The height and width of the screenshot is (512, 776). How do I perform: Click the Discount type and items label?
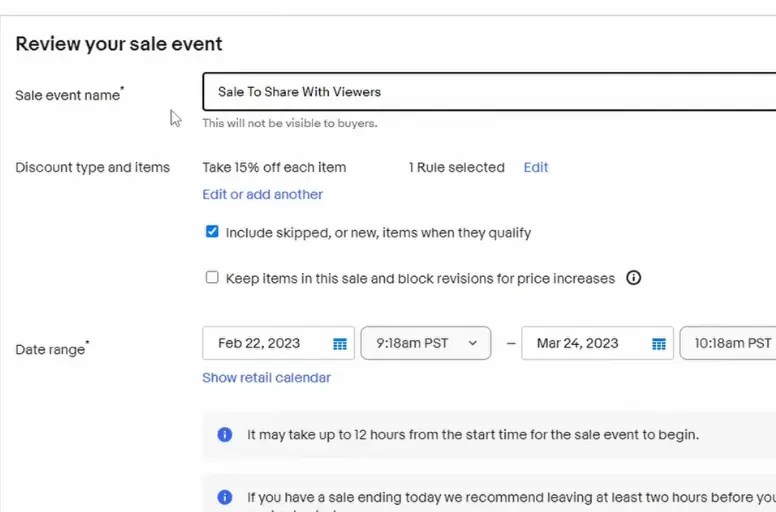click(x=93, y=168)
